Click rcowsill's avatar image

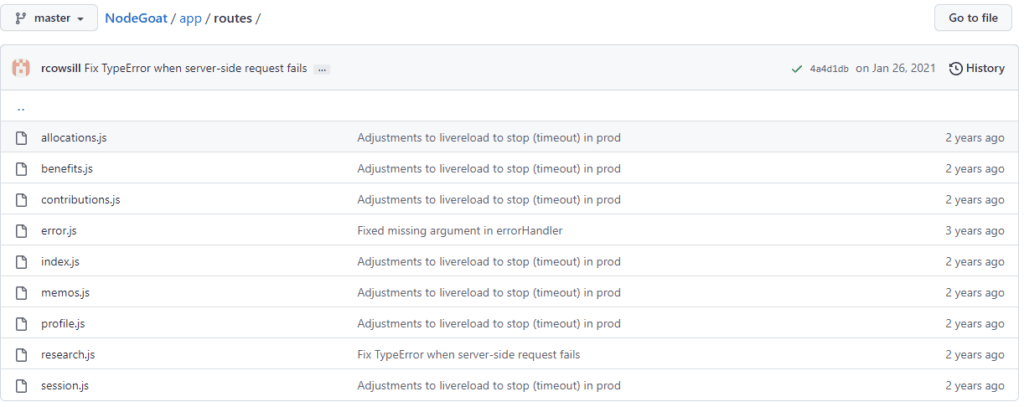click(21, 68)
